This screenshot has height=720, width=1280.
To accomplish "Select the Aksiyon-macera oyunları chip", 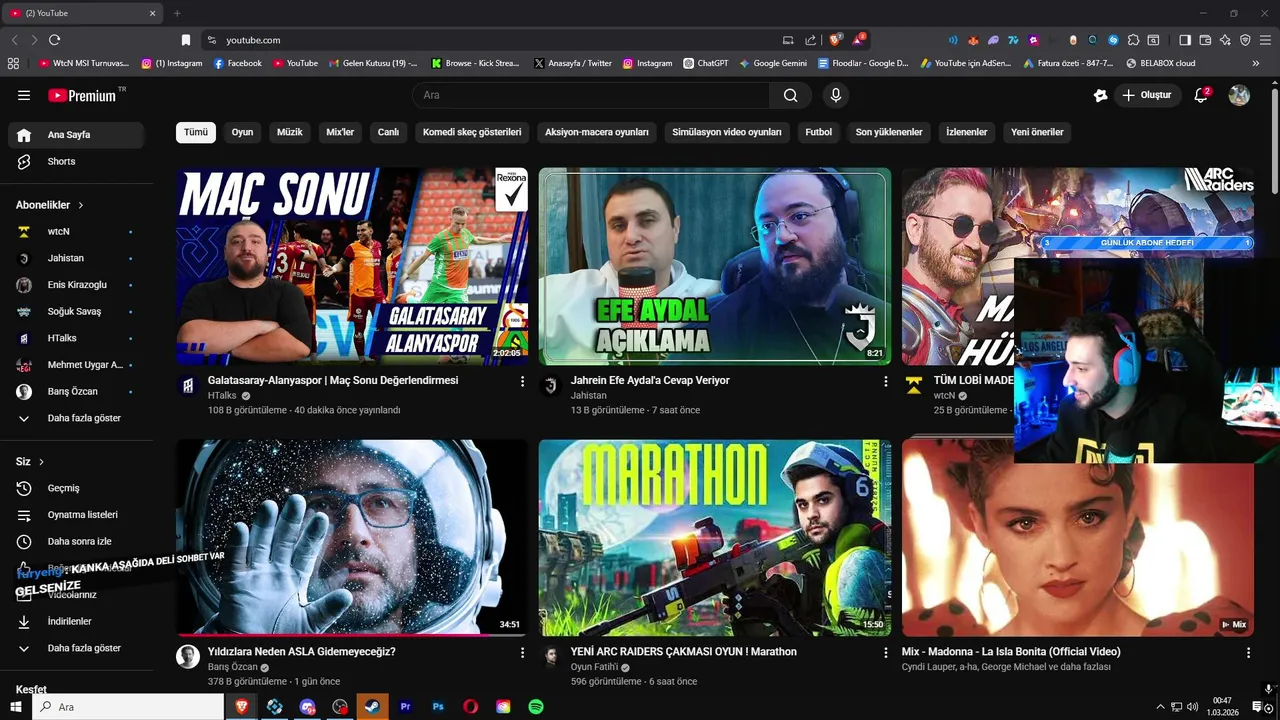I will click(597, 132).
